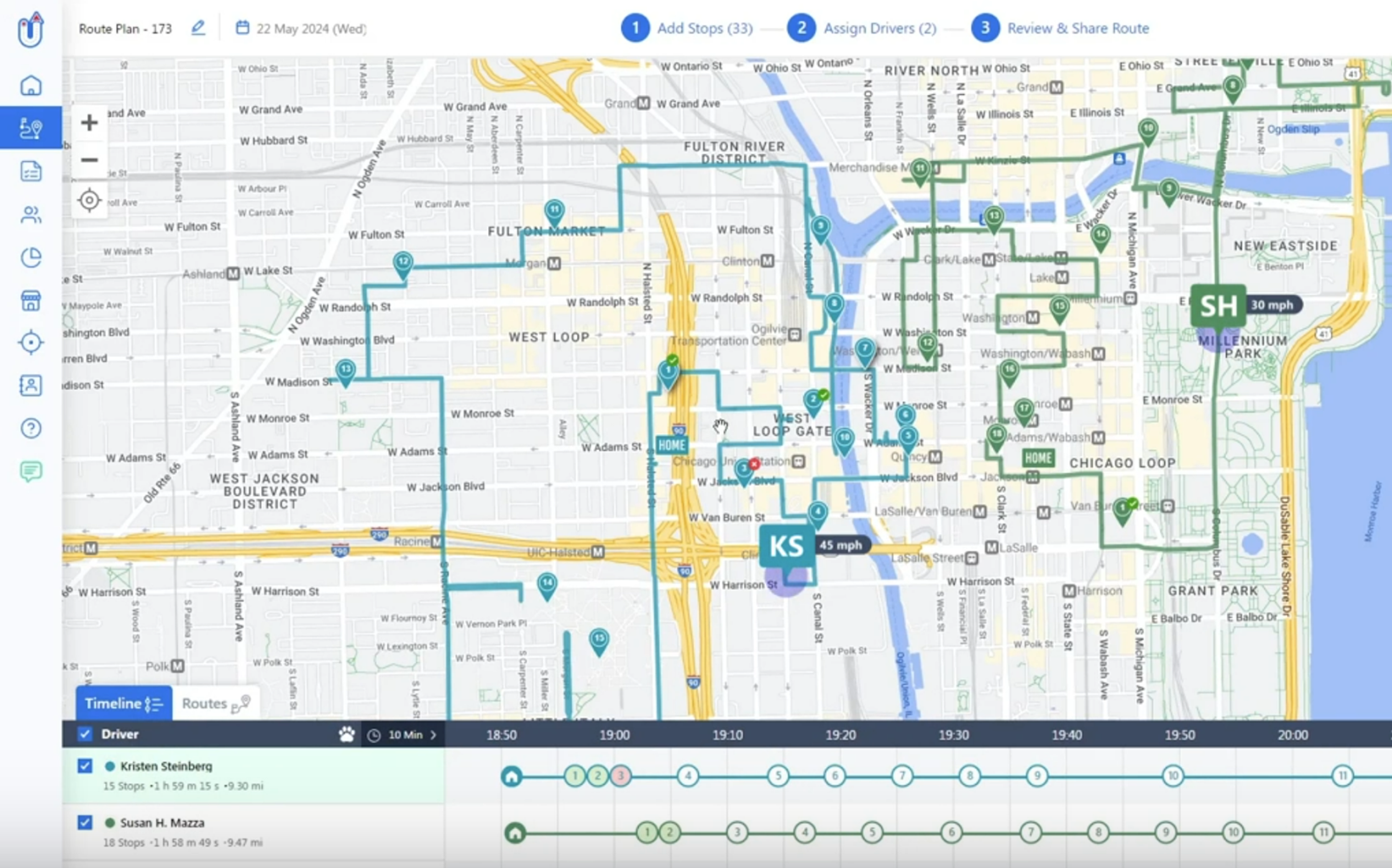Toggle the Driver select-all checkbox
Image resolution: width=1392 pixels, height=868 pixels.
point(85,734)
